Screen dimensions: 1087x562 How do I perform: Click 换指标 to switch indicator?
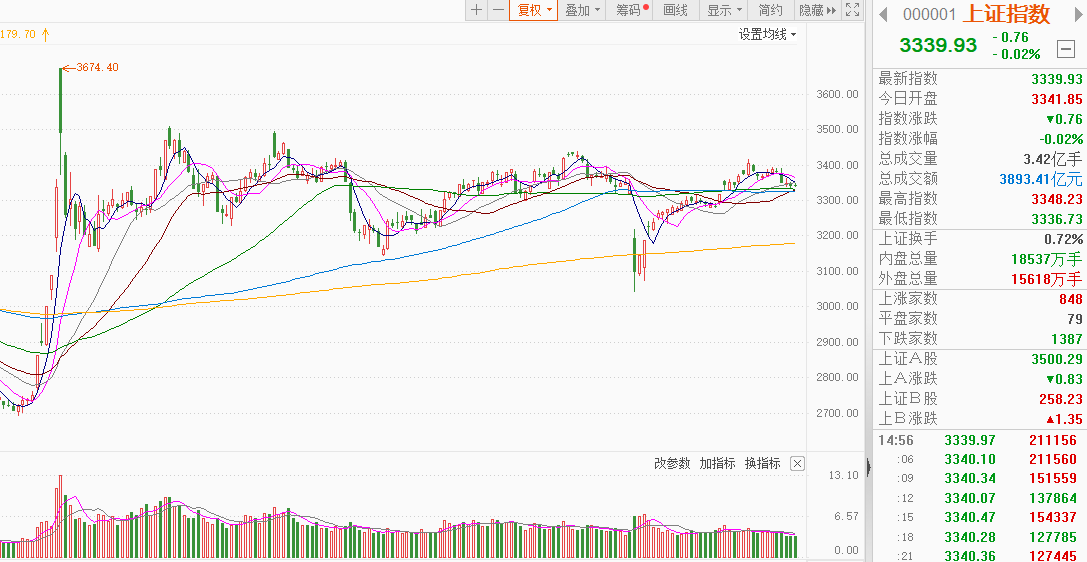pos(762,463)
